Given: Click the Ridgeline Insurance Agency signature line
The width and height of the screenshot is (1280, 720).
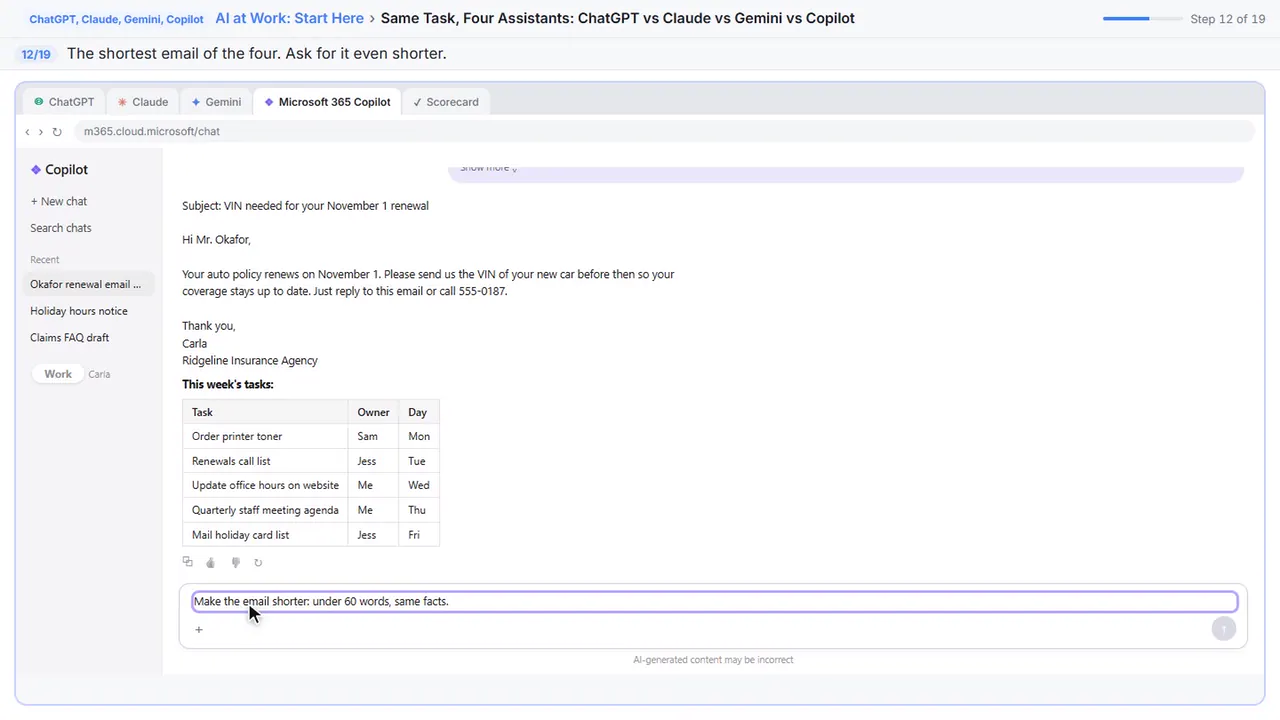Looking at the screenshot, I should [x=250, y=360].
